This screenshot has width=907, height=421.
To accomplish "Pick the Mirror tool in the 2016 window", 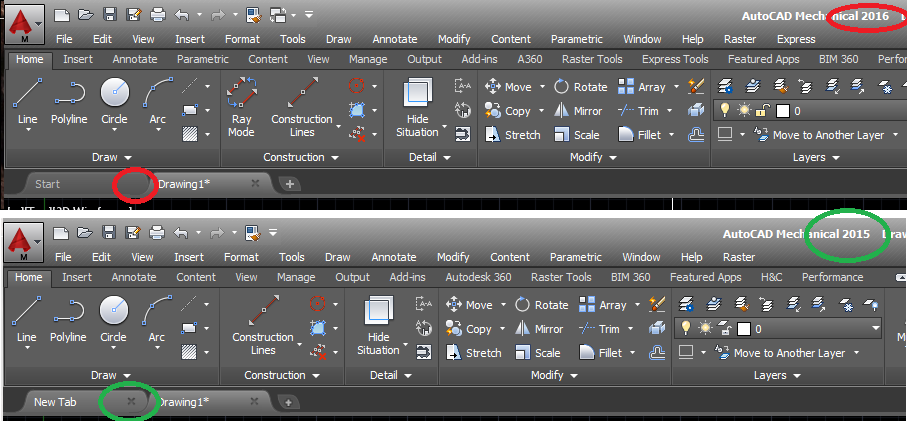I will pyautogui.click(x=578, y=110).
